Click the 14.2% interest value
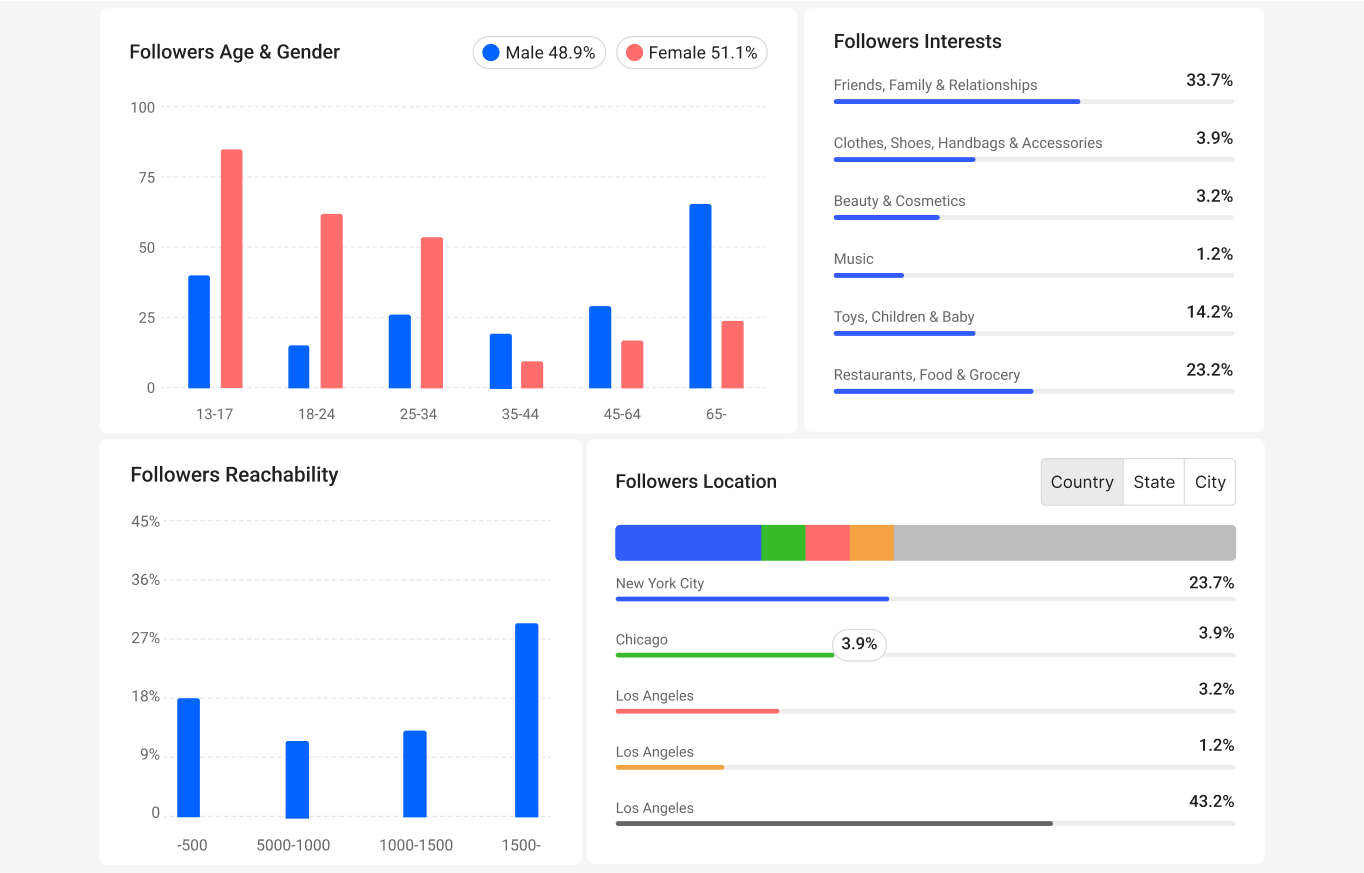This screenshot has height=873, width=1364. coord(1210,312)
